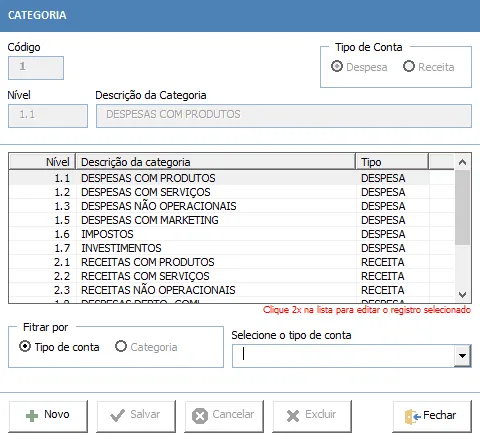Select the Despesa radio button

point(337,66)
